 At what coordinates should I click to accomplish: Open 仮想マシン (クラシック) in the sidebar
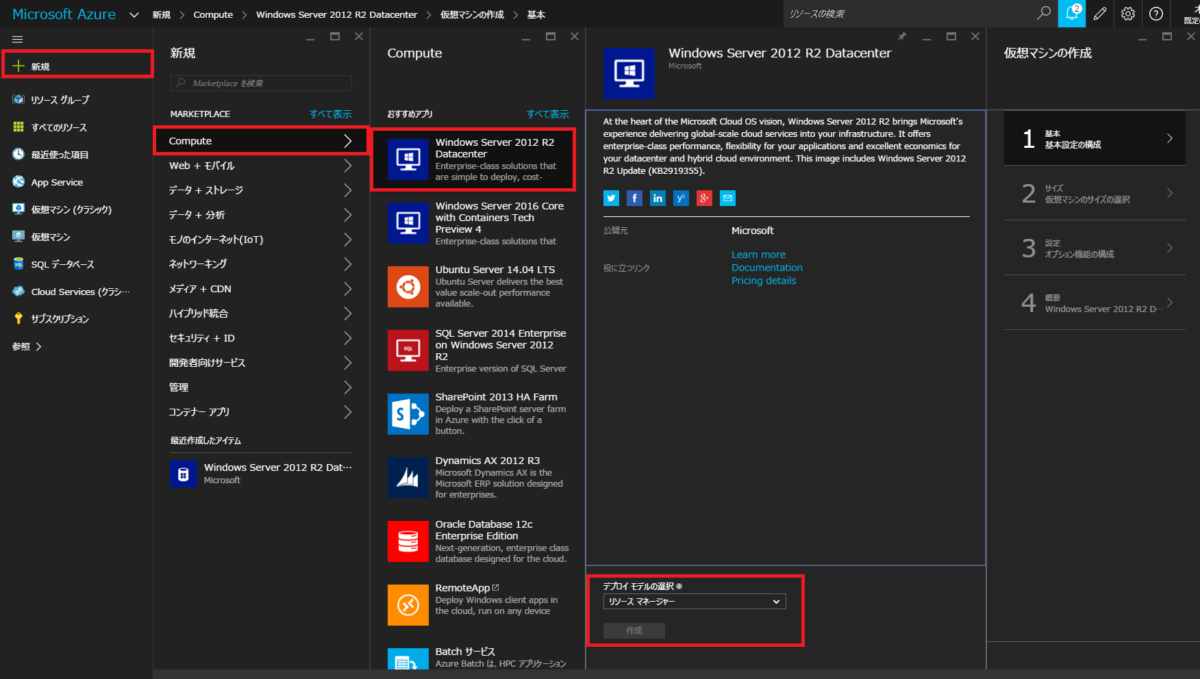point(77,209)
